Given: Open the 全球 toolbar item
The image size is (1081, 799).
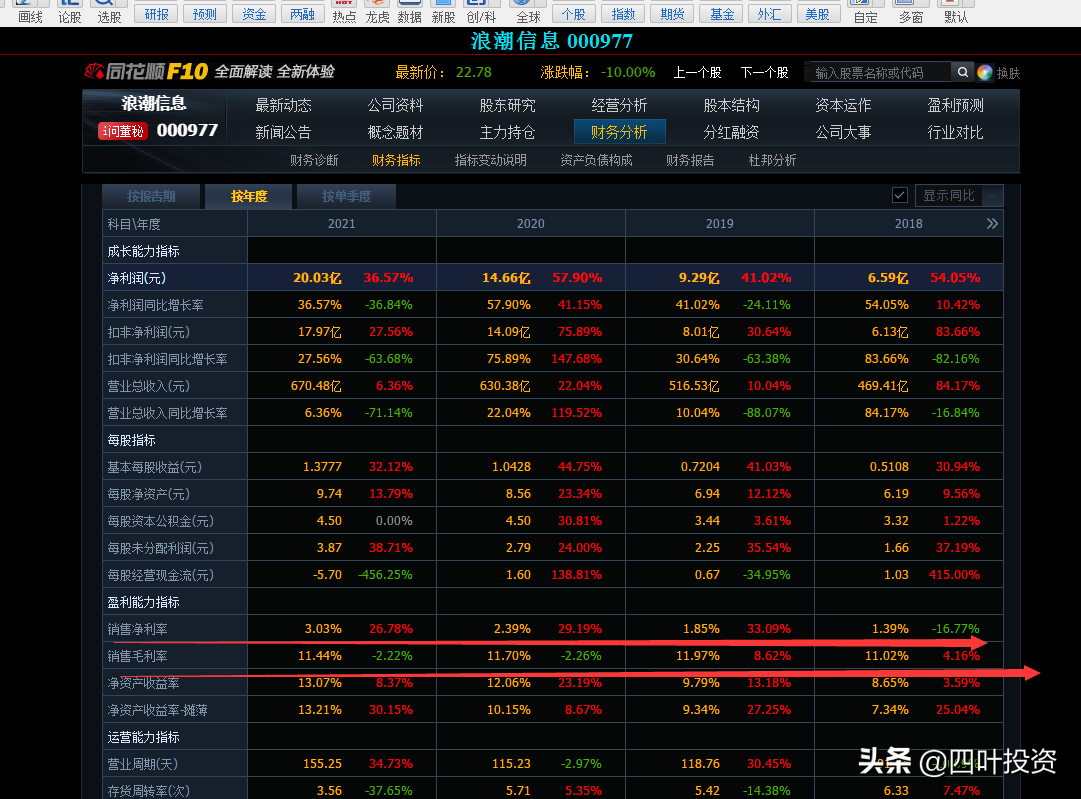Looking at the screenshot, I should pyautogui.click(x=528, y=11).
